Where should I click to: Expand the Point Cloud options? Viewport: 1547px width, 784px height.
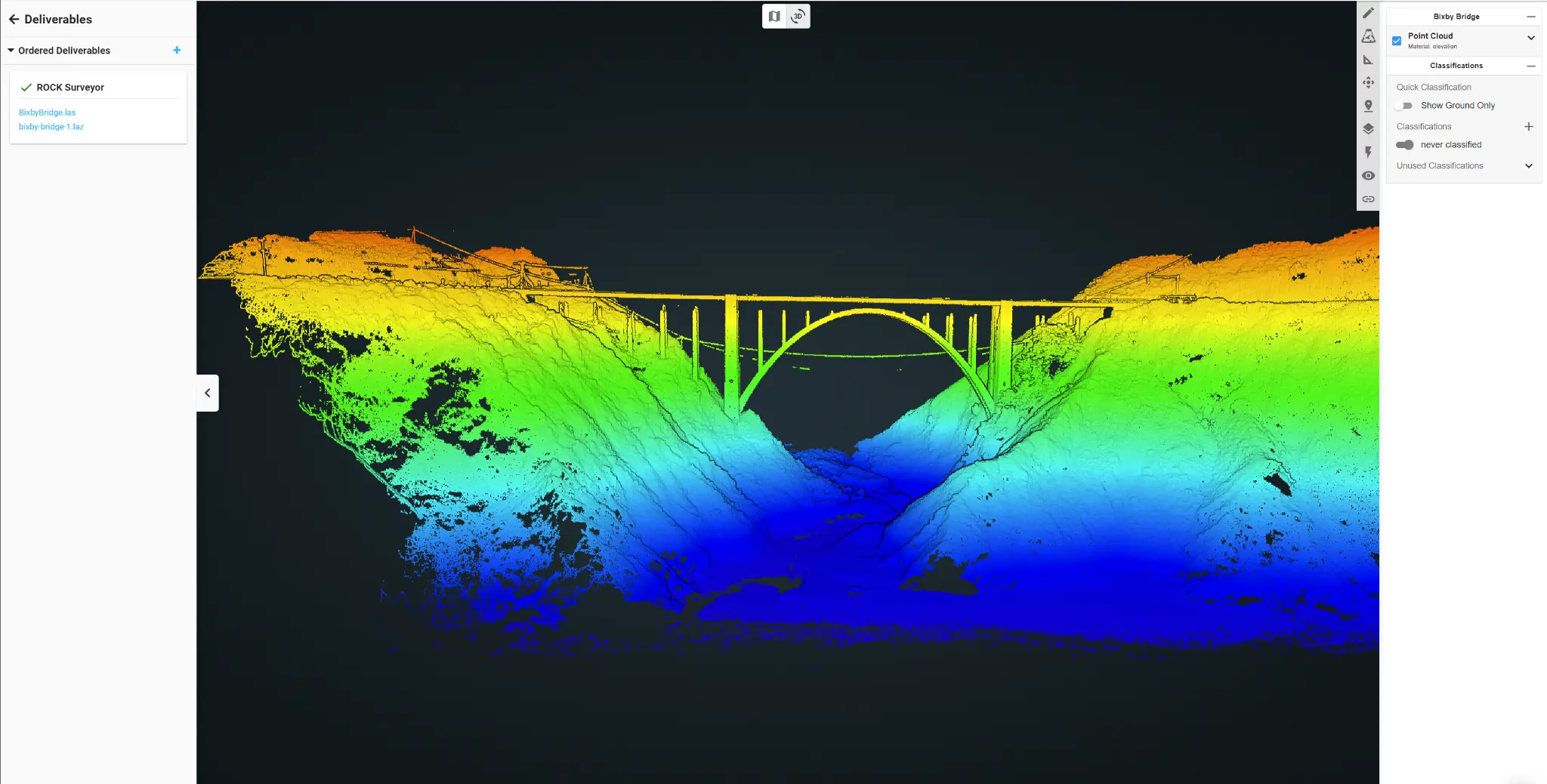coord(1530,37)
